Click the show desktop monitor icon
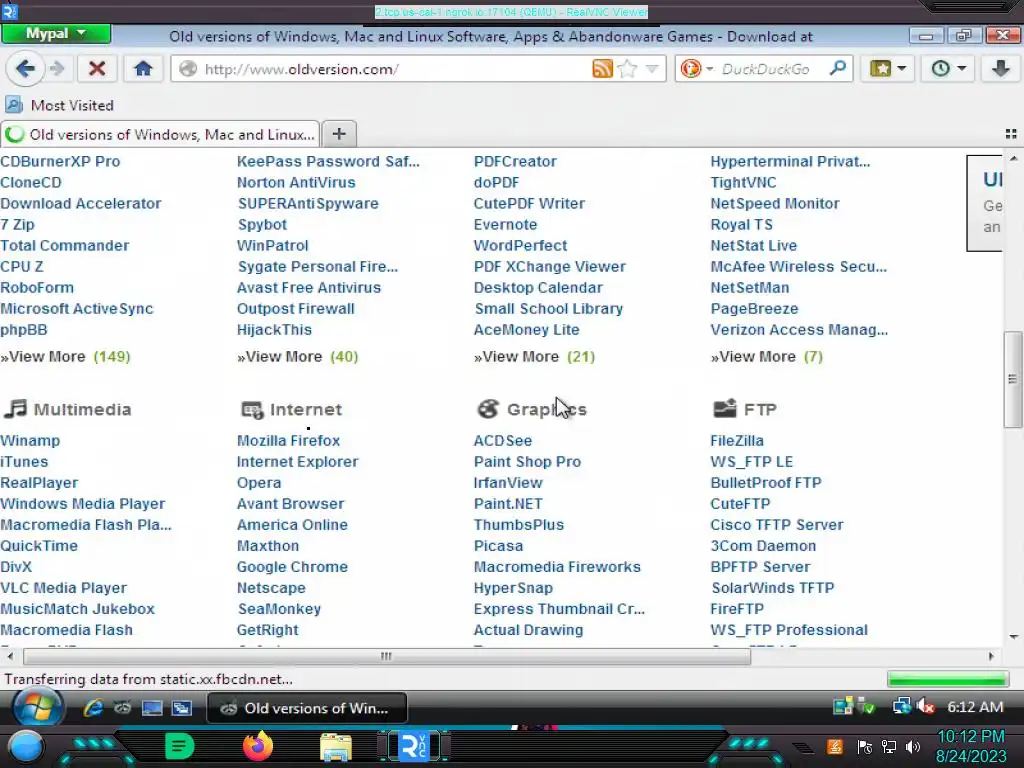Viewport: 1024px width, 768px height. point(152,708)
